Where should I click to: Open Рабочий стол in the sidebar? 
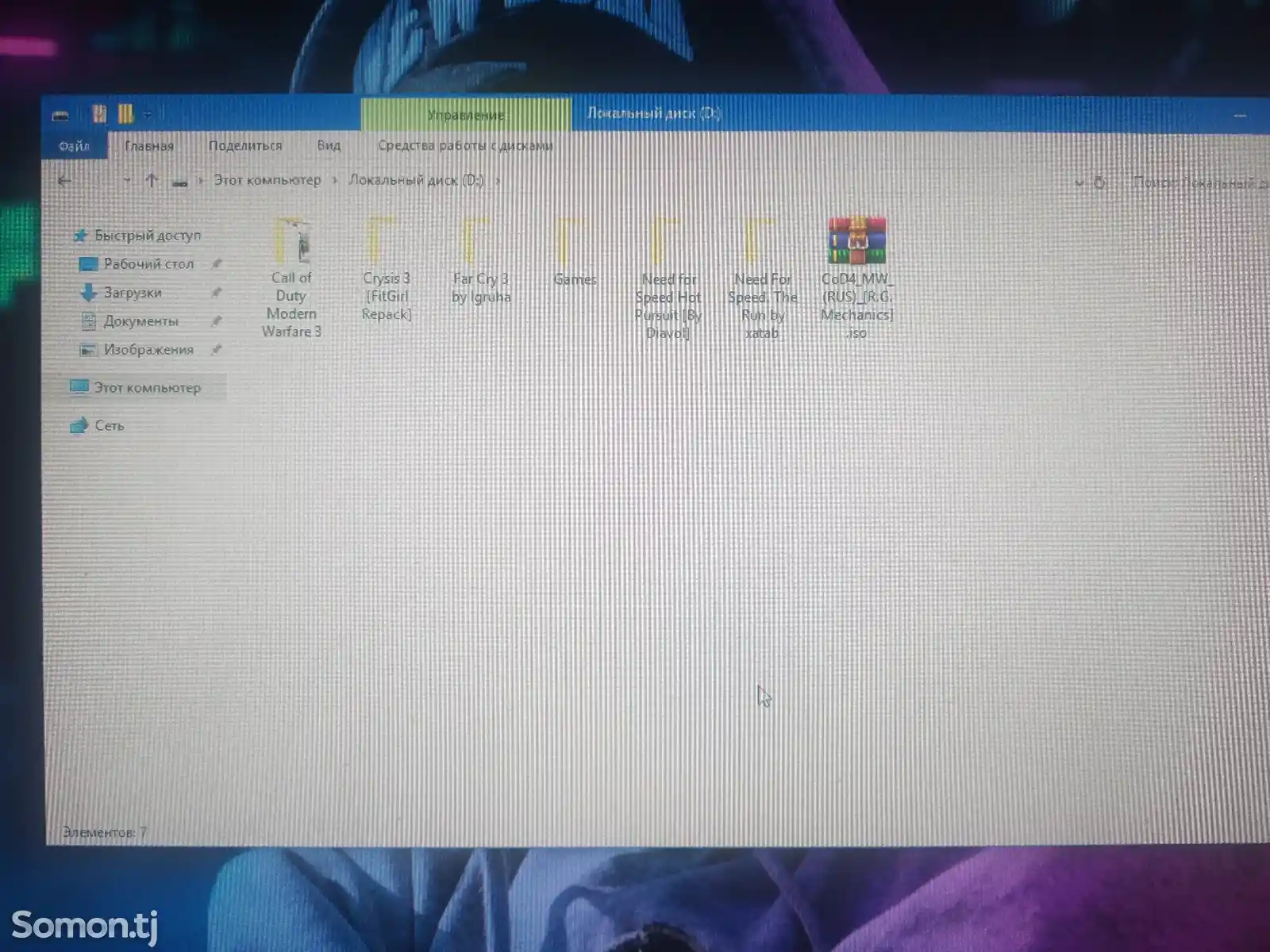point(148,264)
